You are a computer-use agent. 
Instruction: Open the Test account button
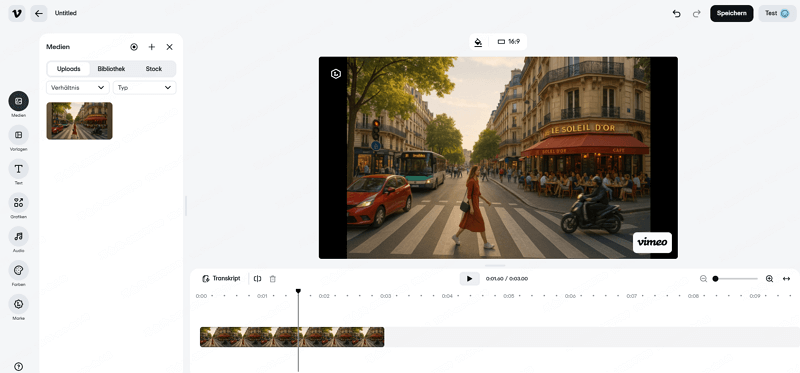point(777,13)
